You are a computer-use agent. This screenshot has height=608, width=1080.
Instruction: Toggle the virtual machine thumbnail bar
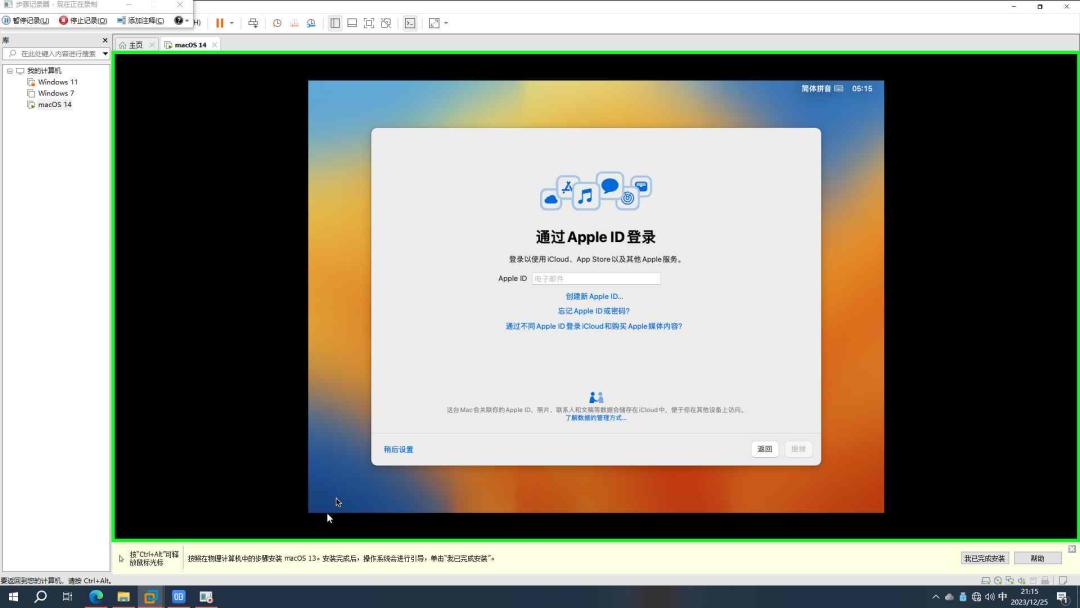[x=352, y=22]
